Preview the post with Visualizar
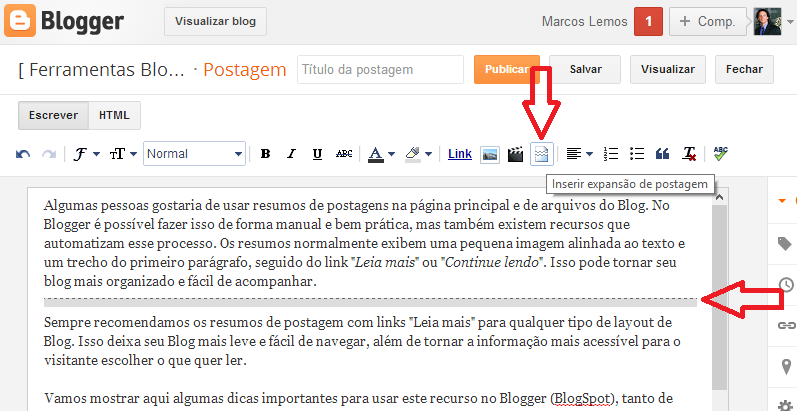Screen dimensions: 797x411 click(x=668, y=70)
